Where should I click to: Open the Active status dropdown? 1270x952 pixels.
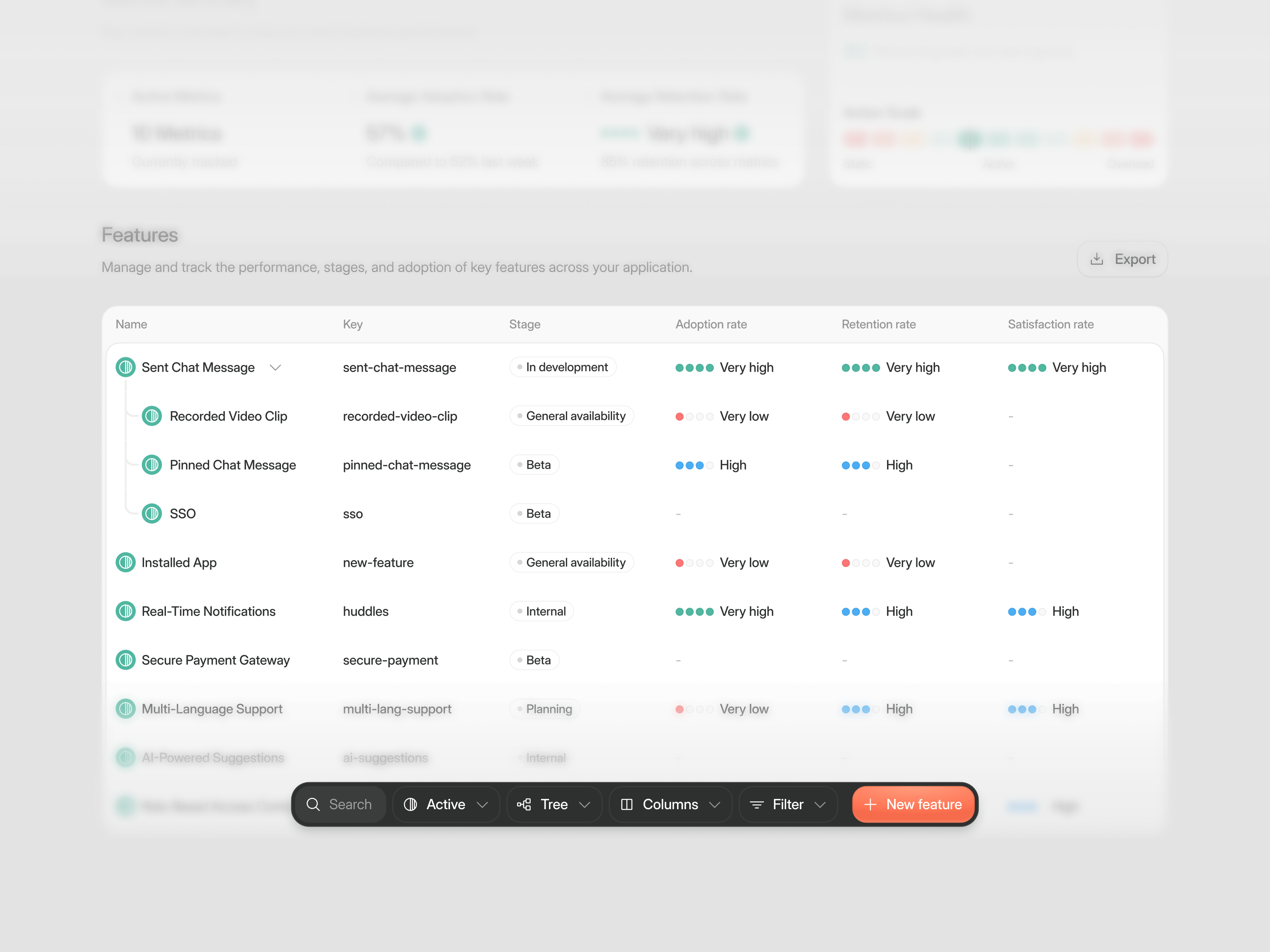(446, 804)
